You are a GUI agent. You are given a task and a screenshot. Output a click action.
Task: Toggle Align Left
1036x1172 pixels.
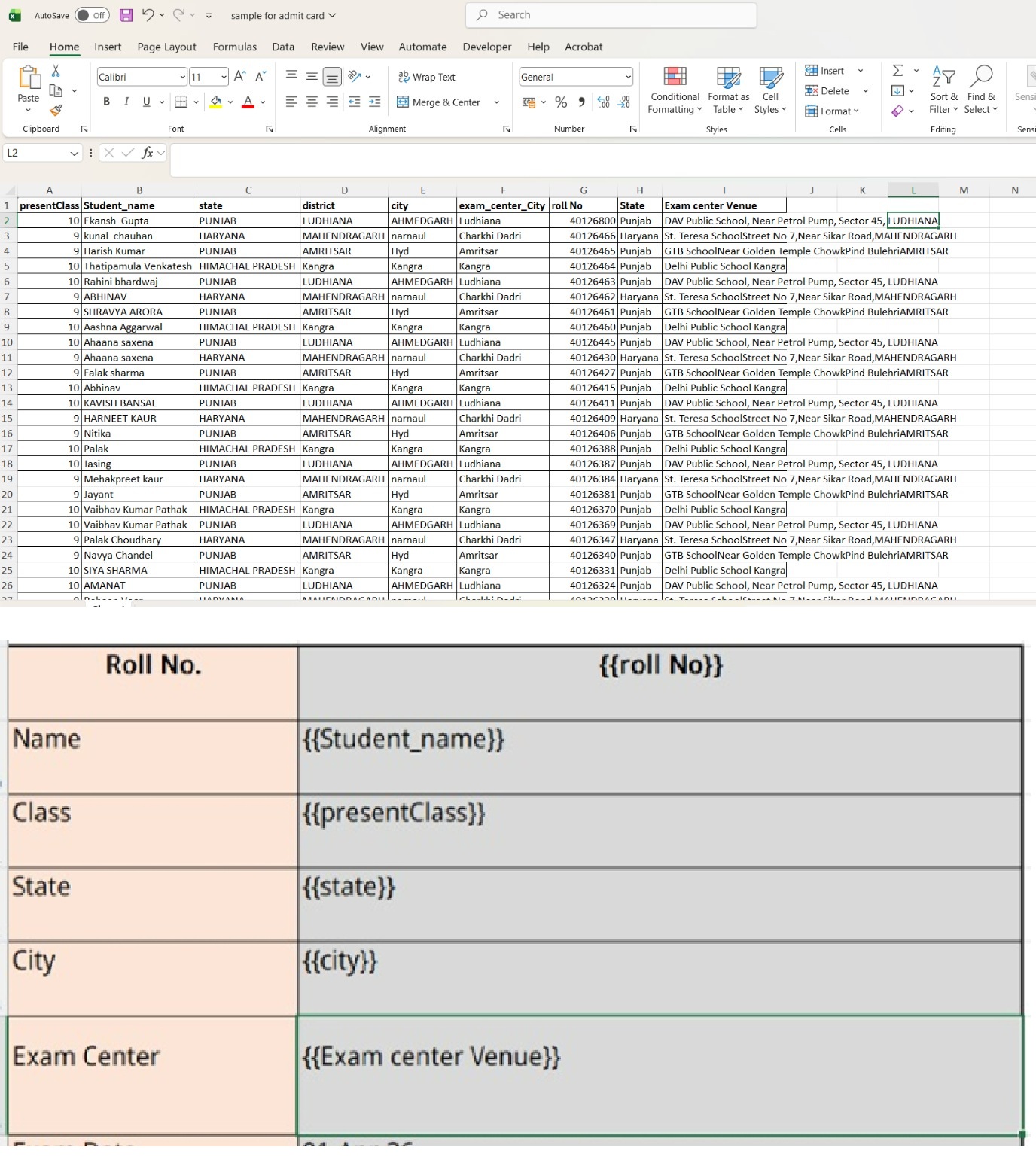(x=291, y=102)
